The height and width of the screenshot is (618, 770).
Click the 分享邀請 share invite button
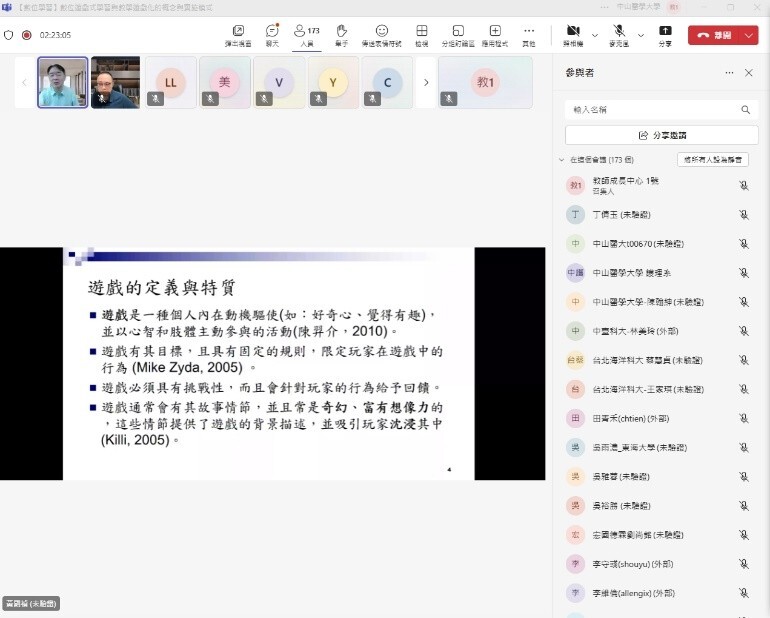coord(661,135)
